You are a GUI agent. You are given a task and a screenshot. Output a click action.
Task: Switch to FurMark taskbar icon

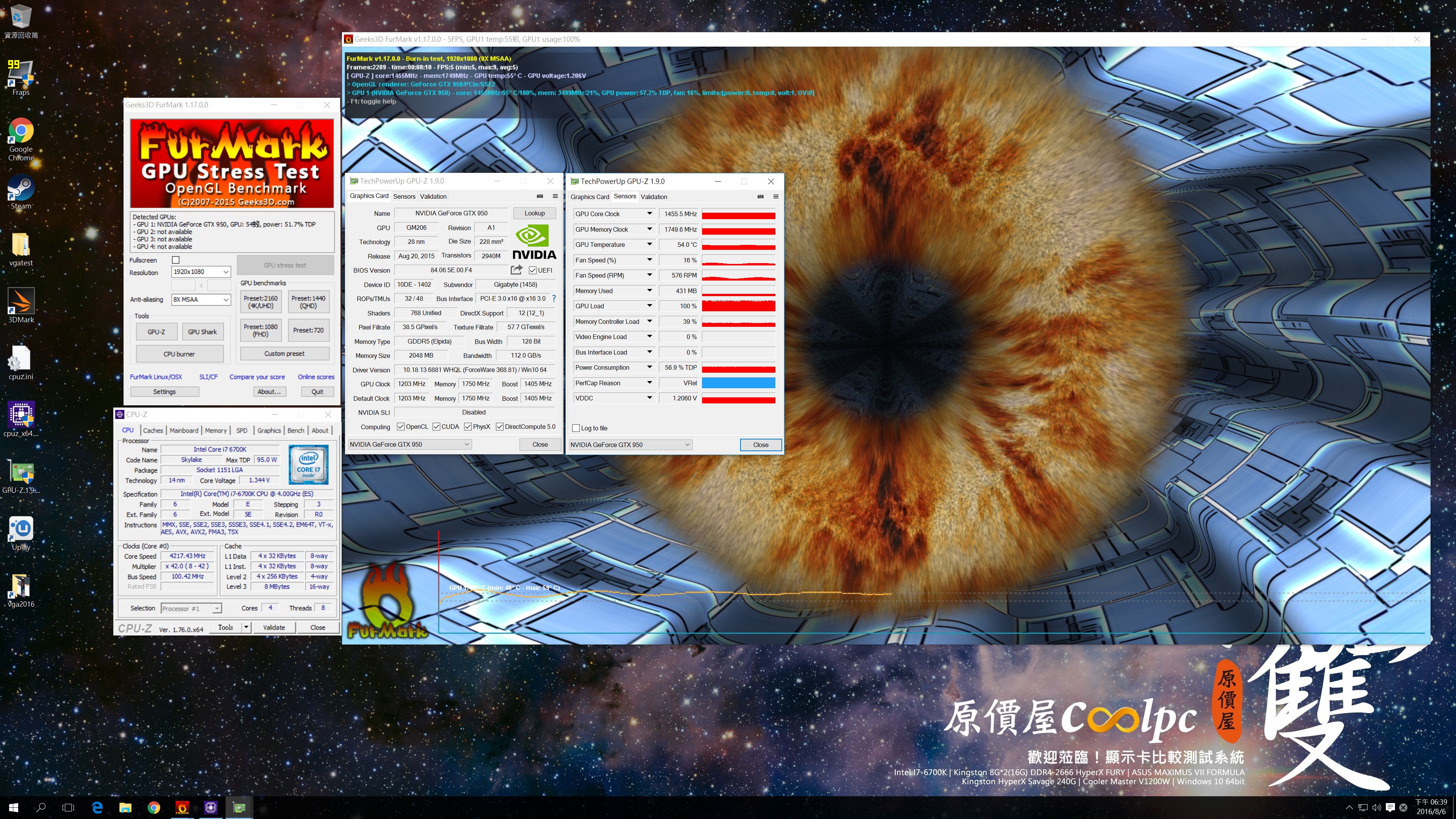click(x=182, y=808)
